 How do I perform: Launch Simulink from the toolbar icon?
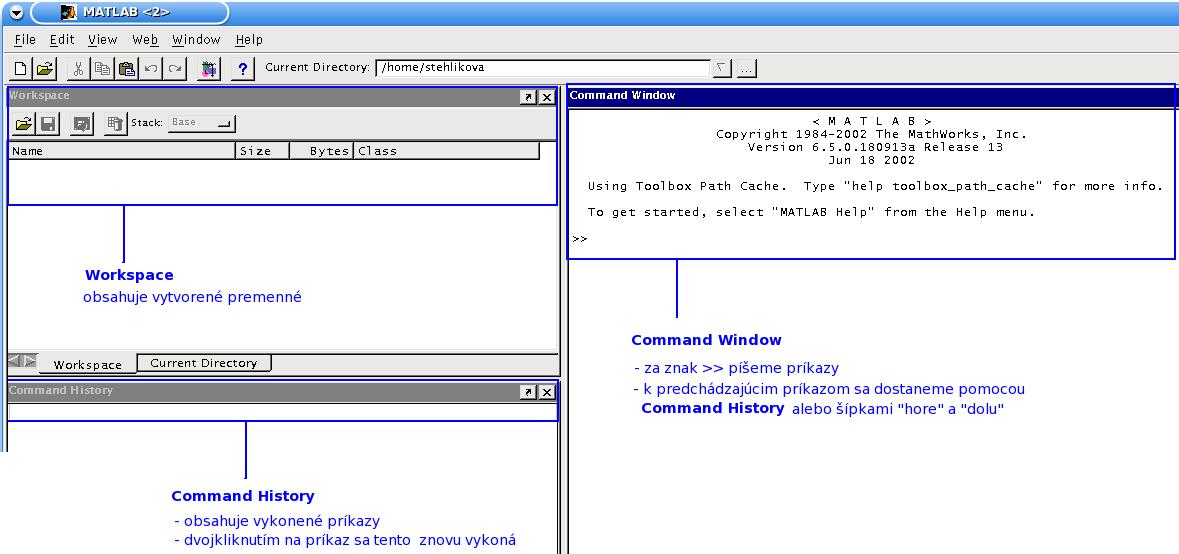point(208,69)
